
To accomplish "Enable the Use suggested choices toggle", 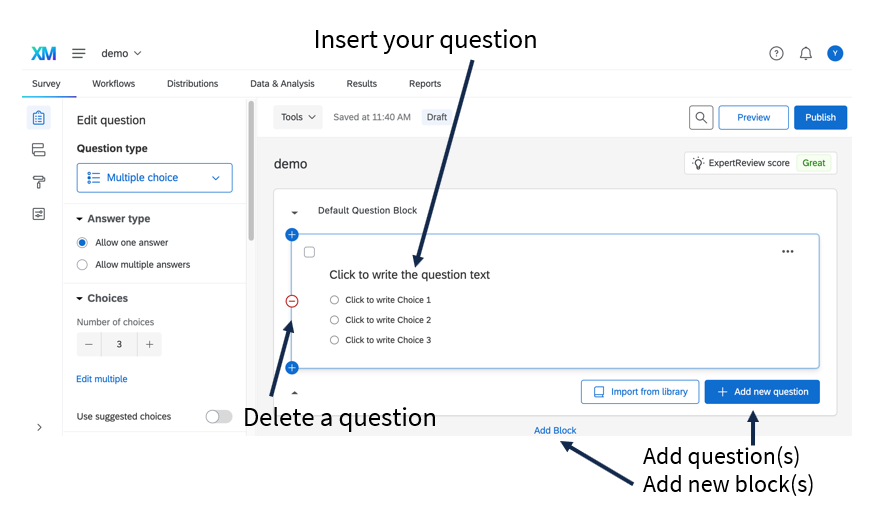I will pos(219,417).
